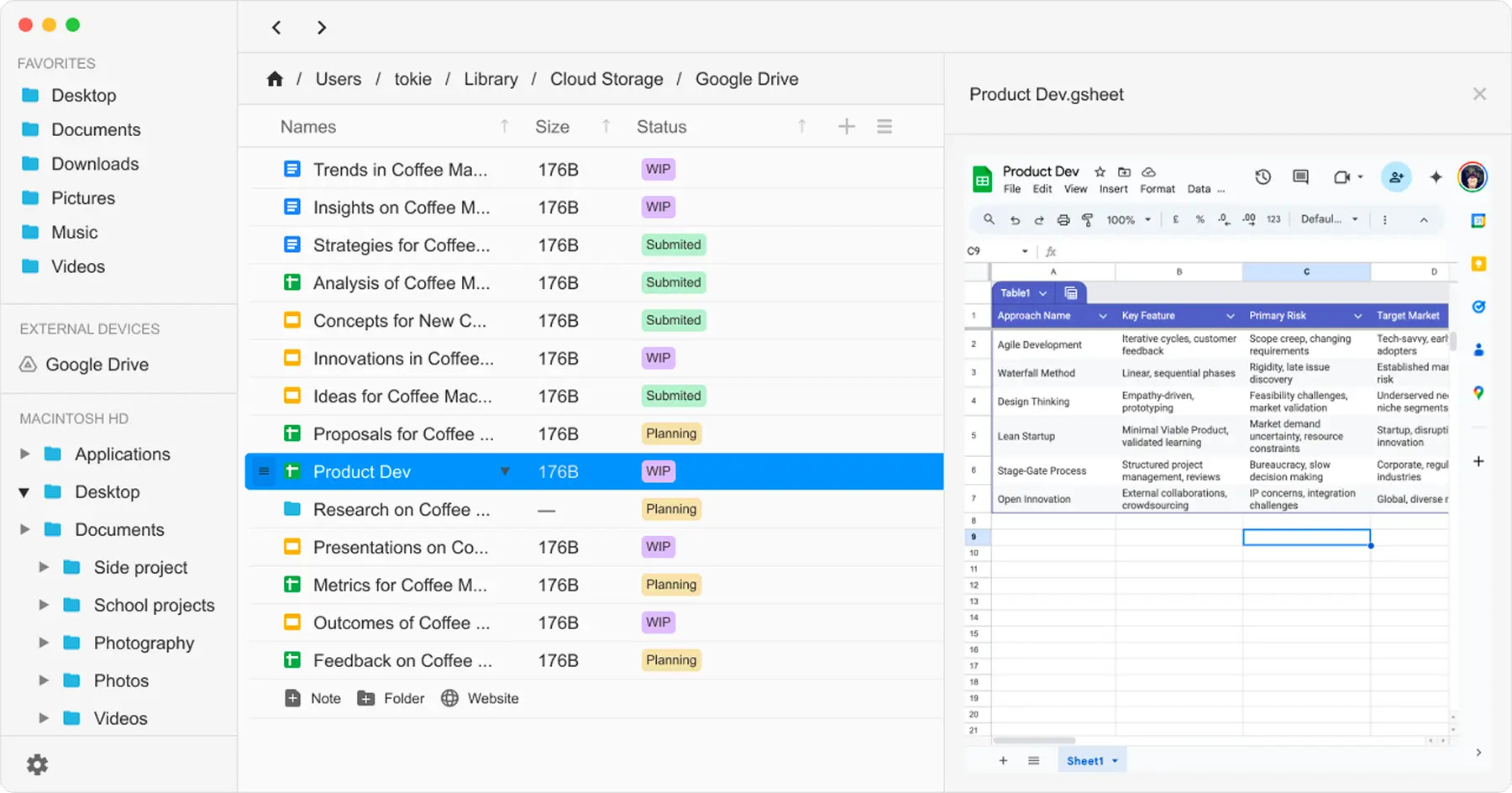Click the home icon in breadcrumb

click(x=275, y=79)
